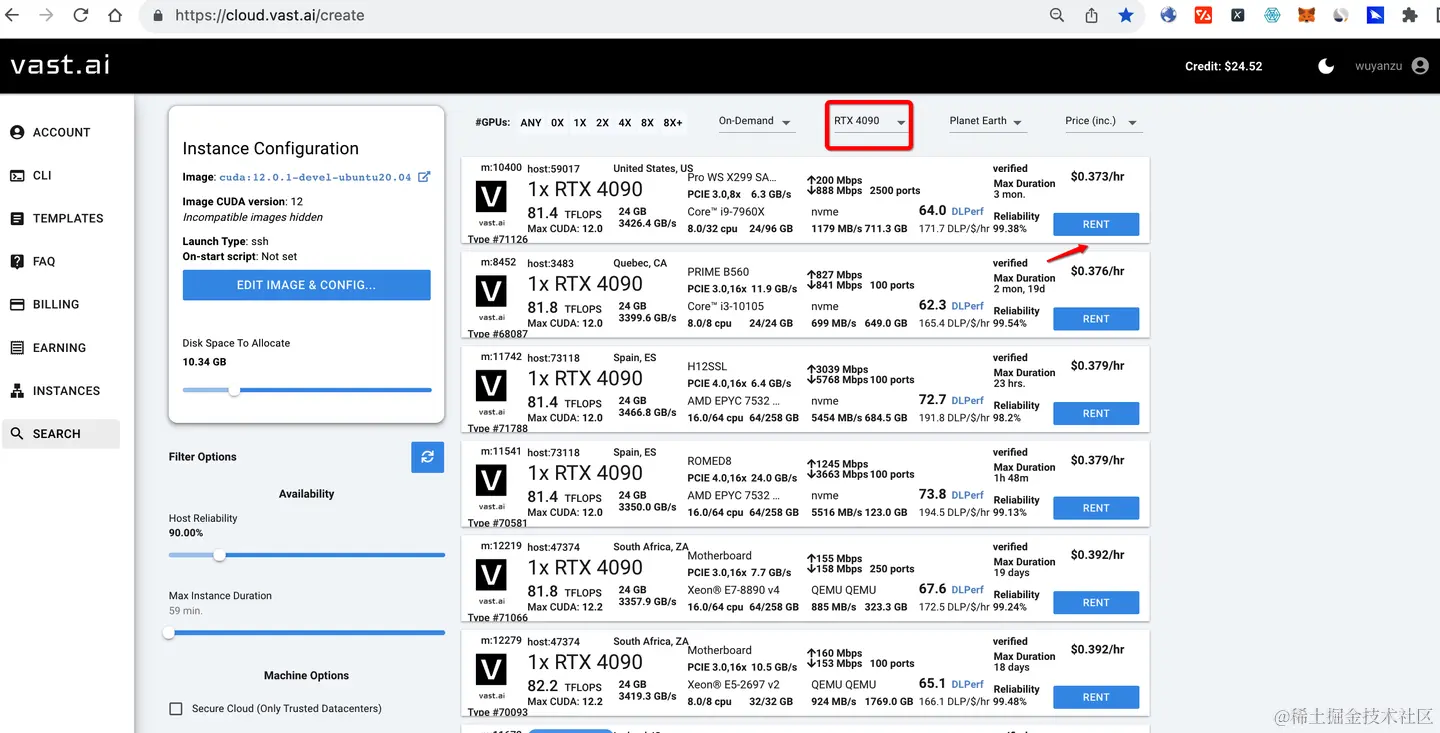The height and width of the screenshot is (733, 1440).
Task: Open the On-Demand dropdown
Action: click(x=755, y=121)
